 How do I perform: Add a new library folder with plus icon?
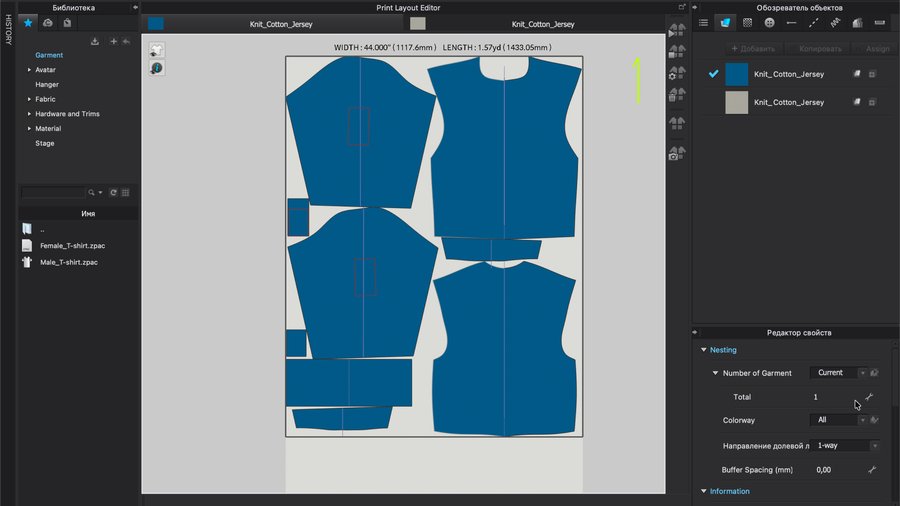pyautogui.click(x=113, y=41)
